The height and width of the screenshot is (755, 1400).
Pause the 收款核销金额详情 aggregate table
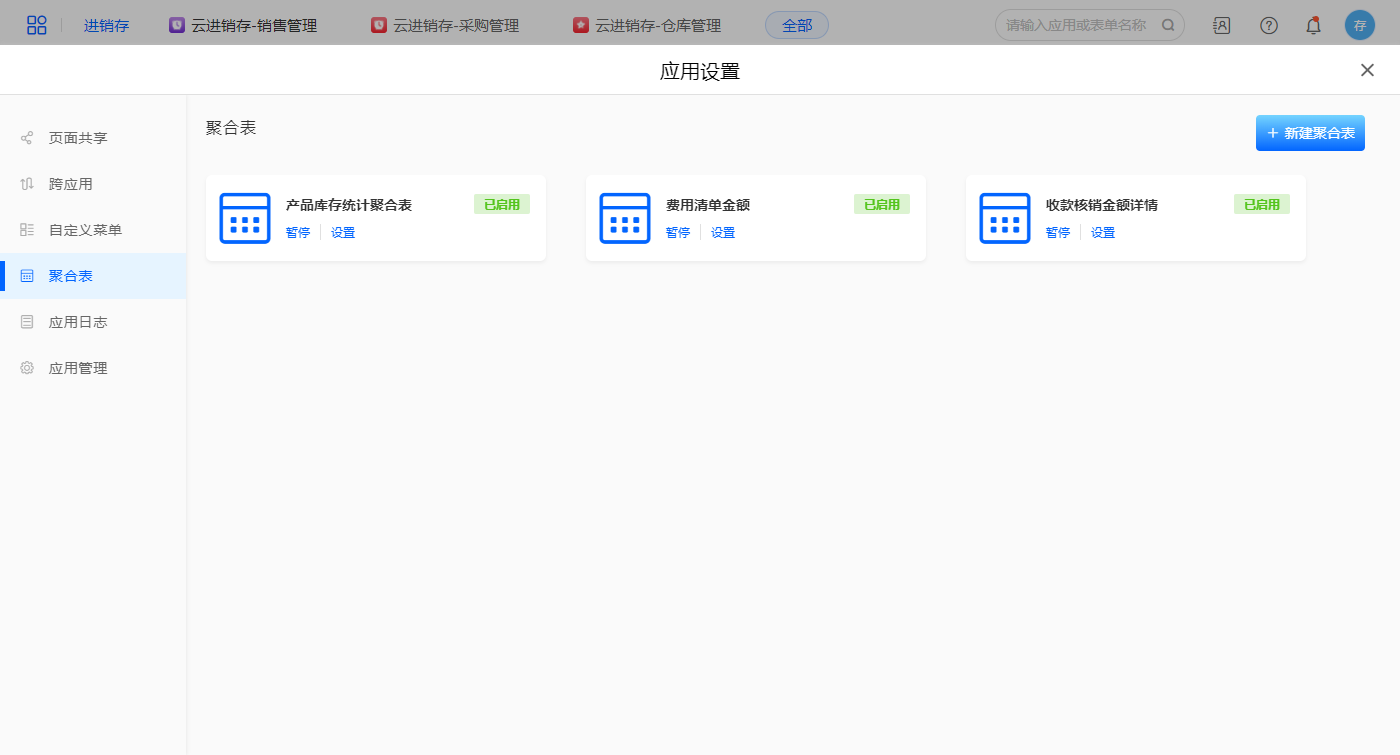1058,233
